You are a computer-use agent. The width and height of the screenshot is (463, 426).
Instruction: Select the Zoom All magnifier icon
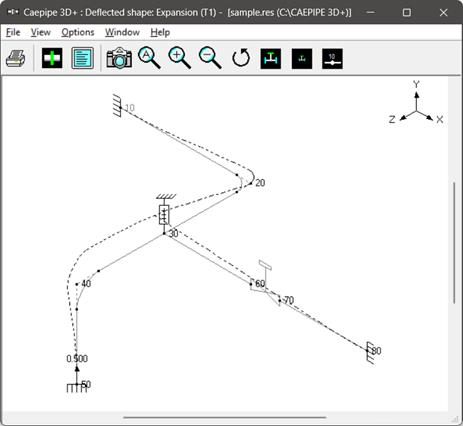pos(149,58)
